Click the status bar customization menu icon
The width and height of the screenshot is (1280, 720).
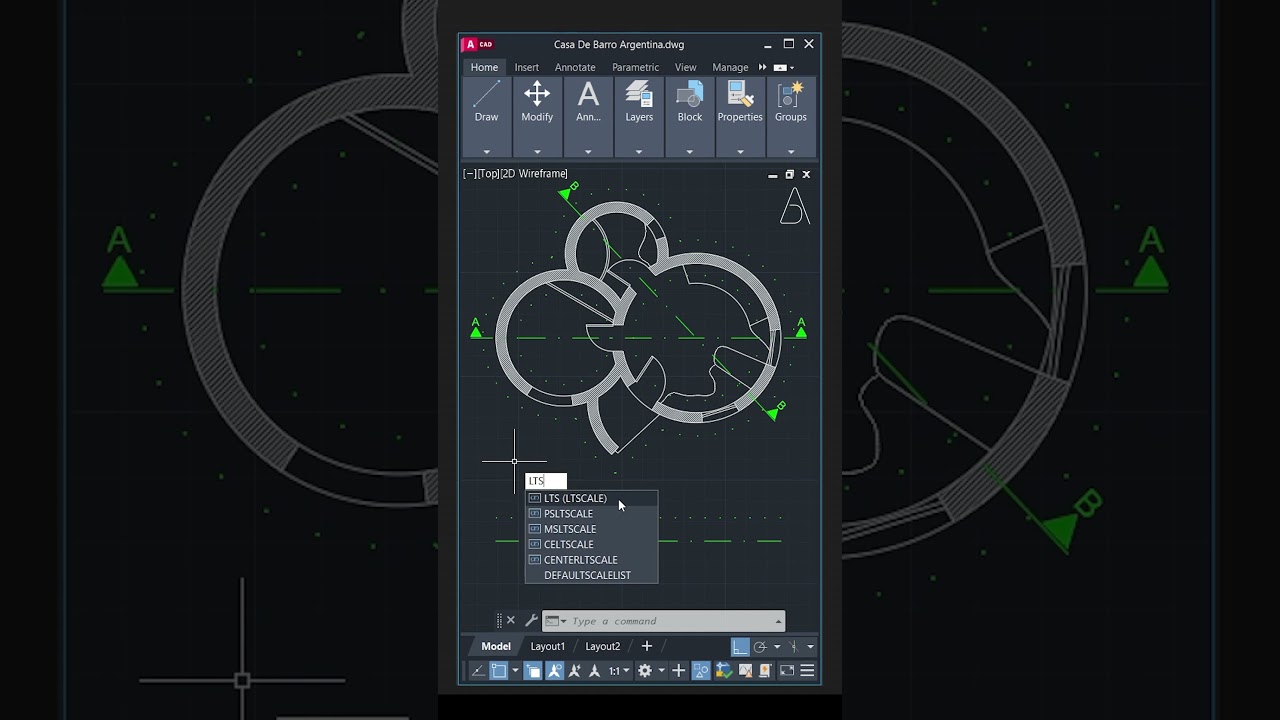pyautogui.click(x=807, y=670)
